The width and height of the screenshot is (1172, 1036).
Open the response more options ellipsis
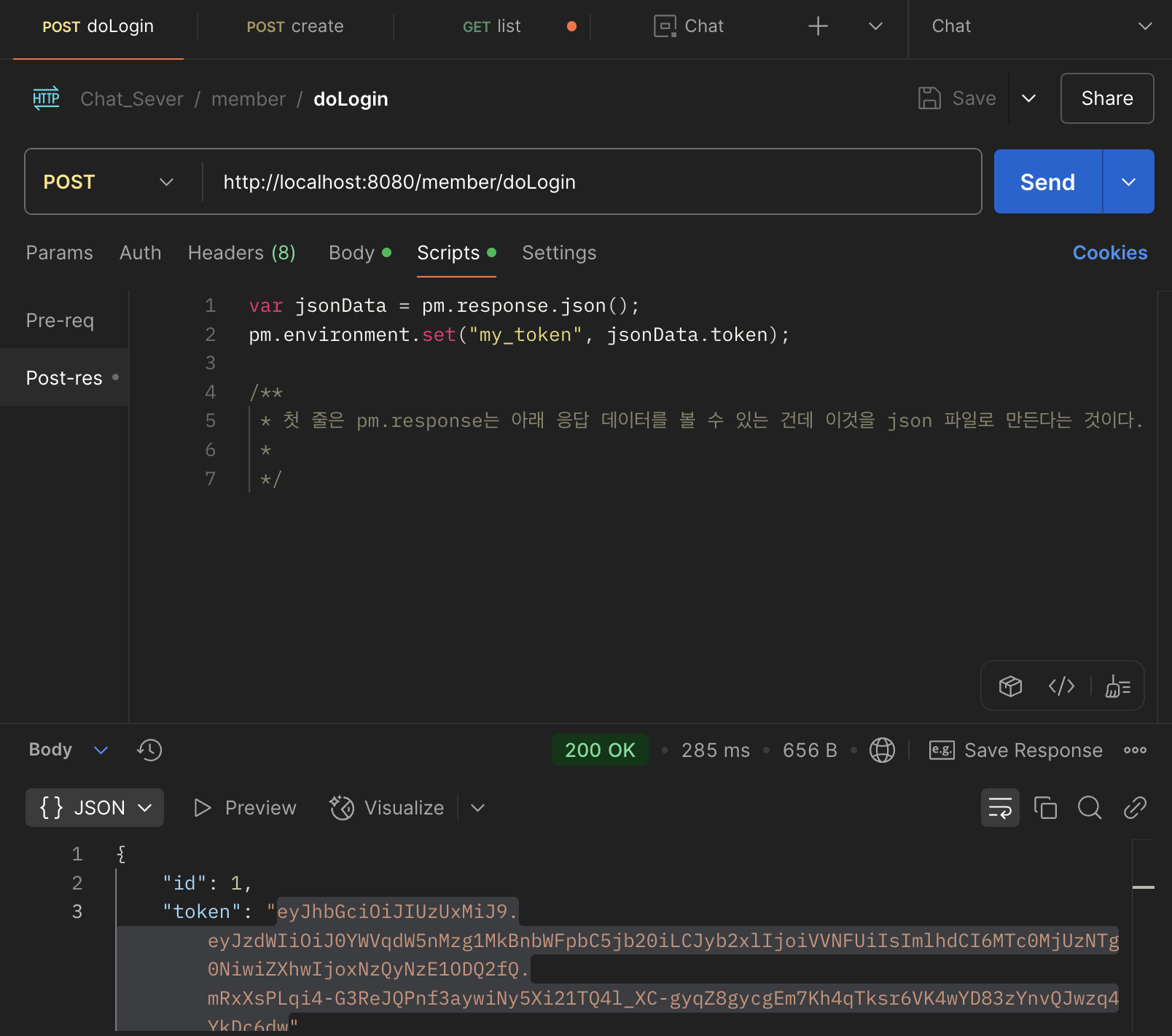pyautogui.click(x=1135, y=750)
